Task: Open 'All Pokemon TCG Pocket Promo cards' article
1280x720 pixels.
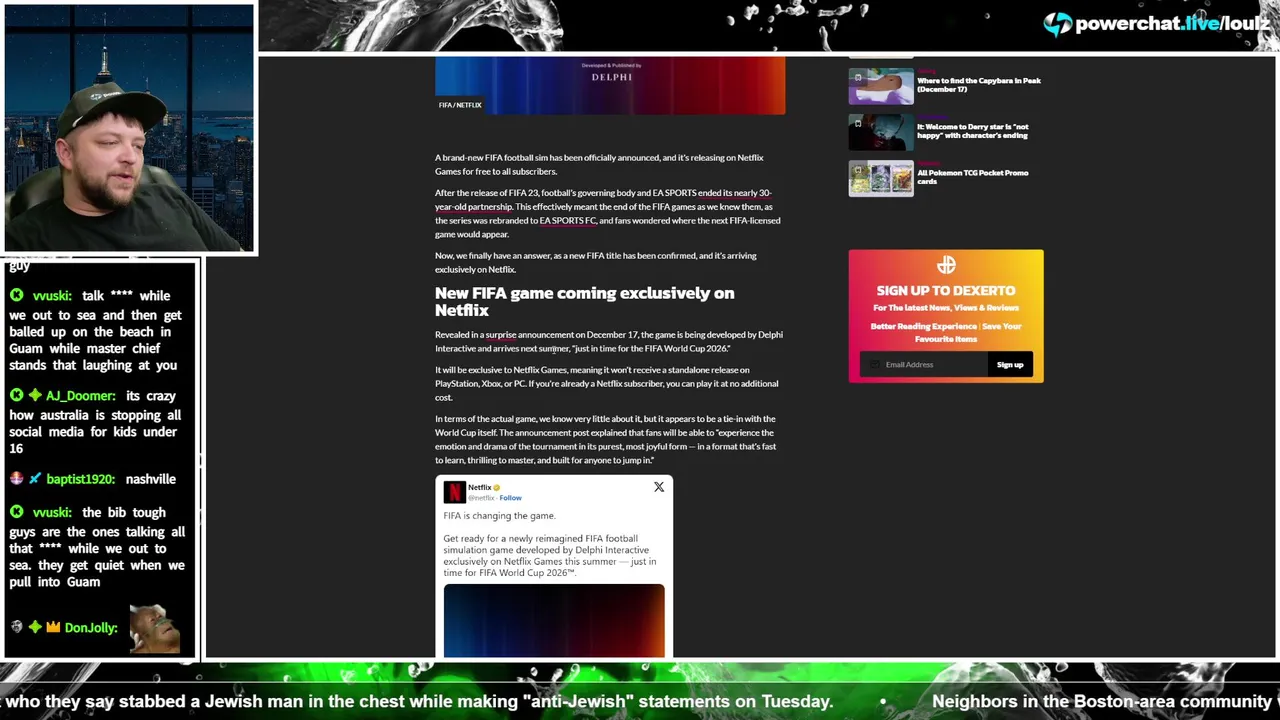Action: (x=973, y=177)
